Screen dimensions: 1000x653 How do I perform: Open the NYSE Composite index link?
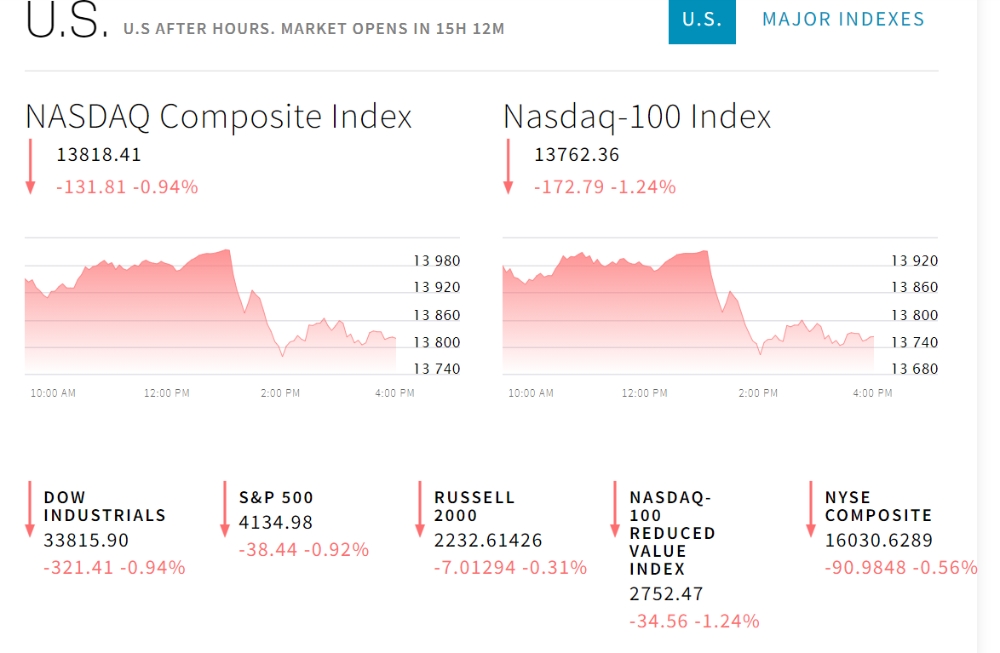(x=878, y=506)
